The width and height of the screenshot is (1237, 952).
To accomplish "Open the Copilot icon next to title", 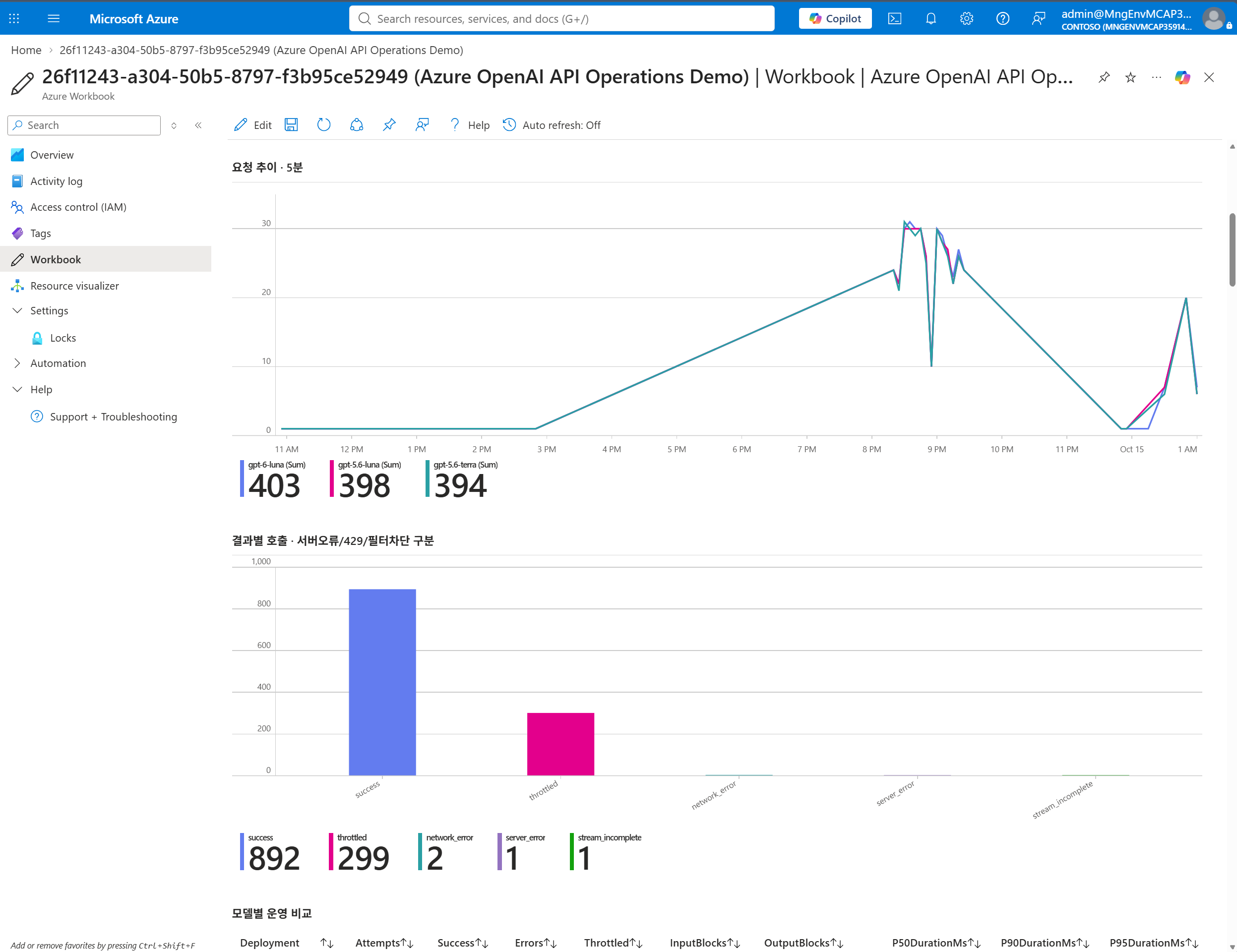I will click(1182, 77).
